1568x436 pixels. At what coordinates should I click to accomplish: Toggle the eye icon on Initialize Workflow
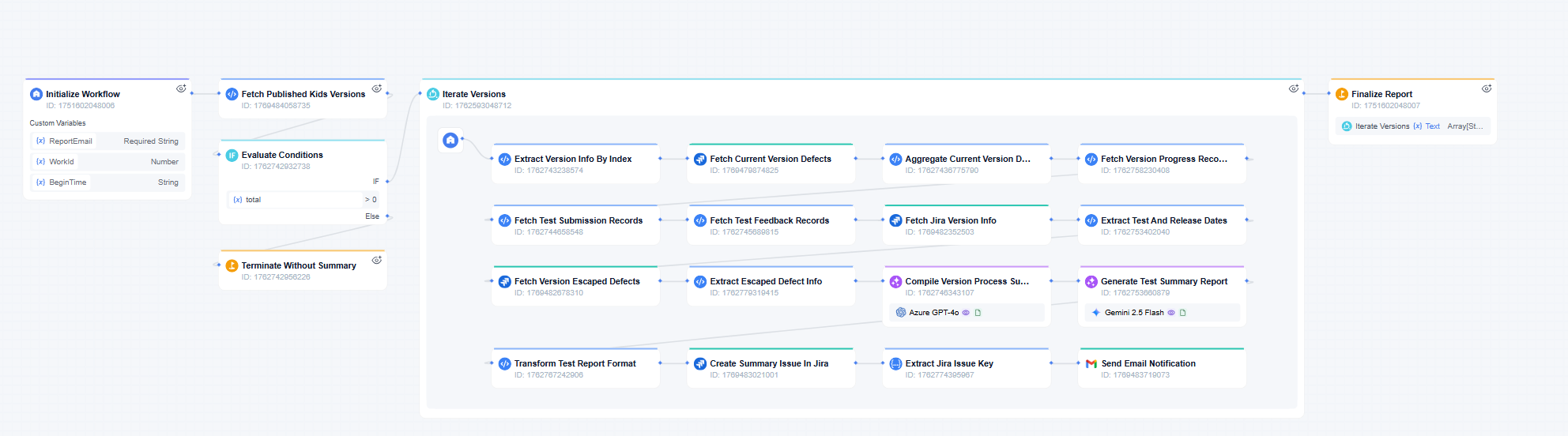[181, 88]
